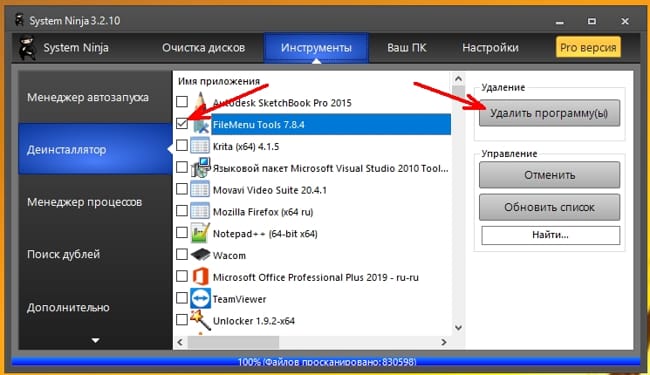Enable the Visual Studio 2010 language pack checkbox
This screenshot has height=375, width=650.
(182, 167)
